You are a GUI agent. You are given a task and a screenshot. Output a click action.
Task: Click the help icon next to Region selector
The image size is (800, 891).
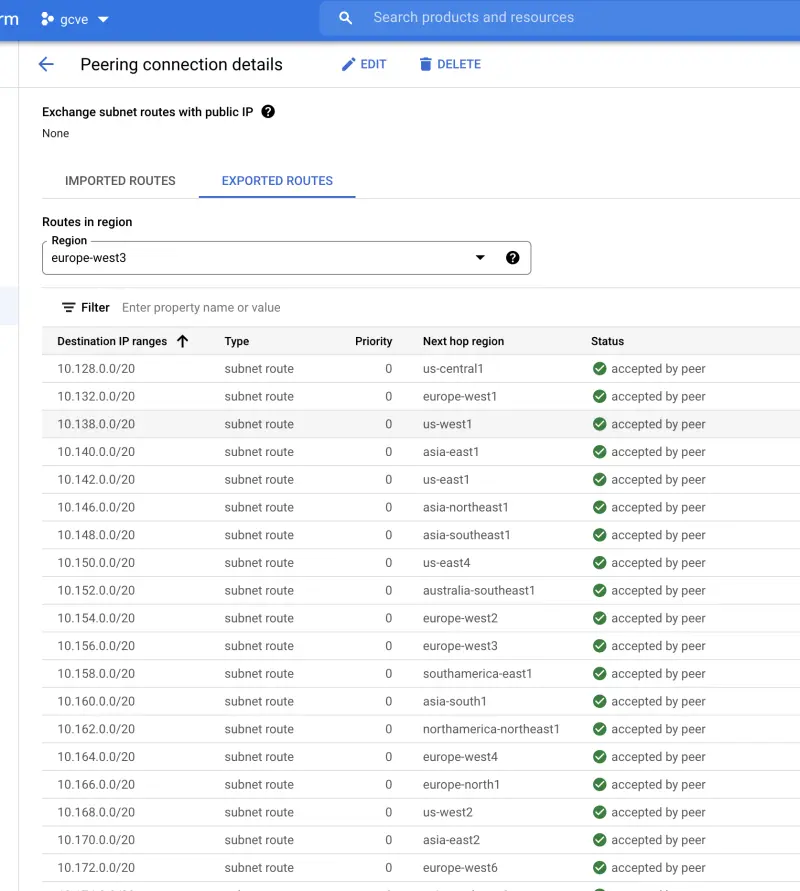[x=513, y=257]
